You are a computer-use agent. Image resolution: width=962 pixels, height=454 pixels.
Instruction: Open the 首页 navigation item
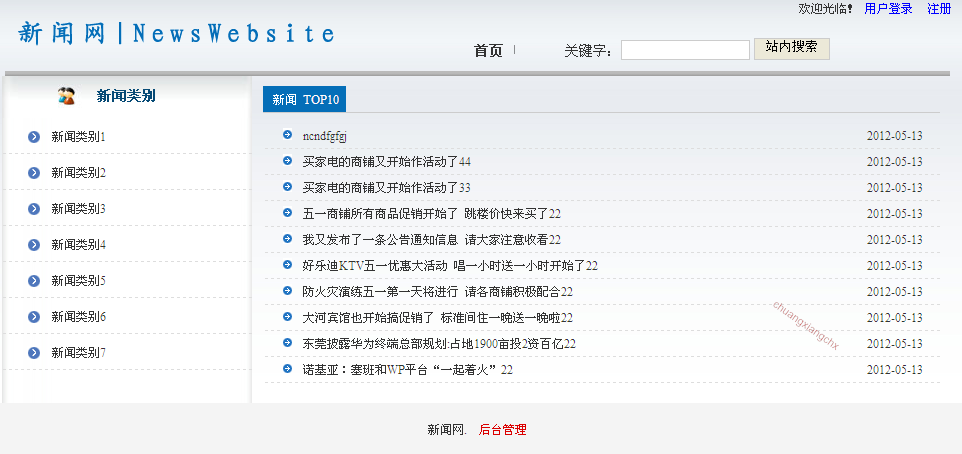pos(488,51)
